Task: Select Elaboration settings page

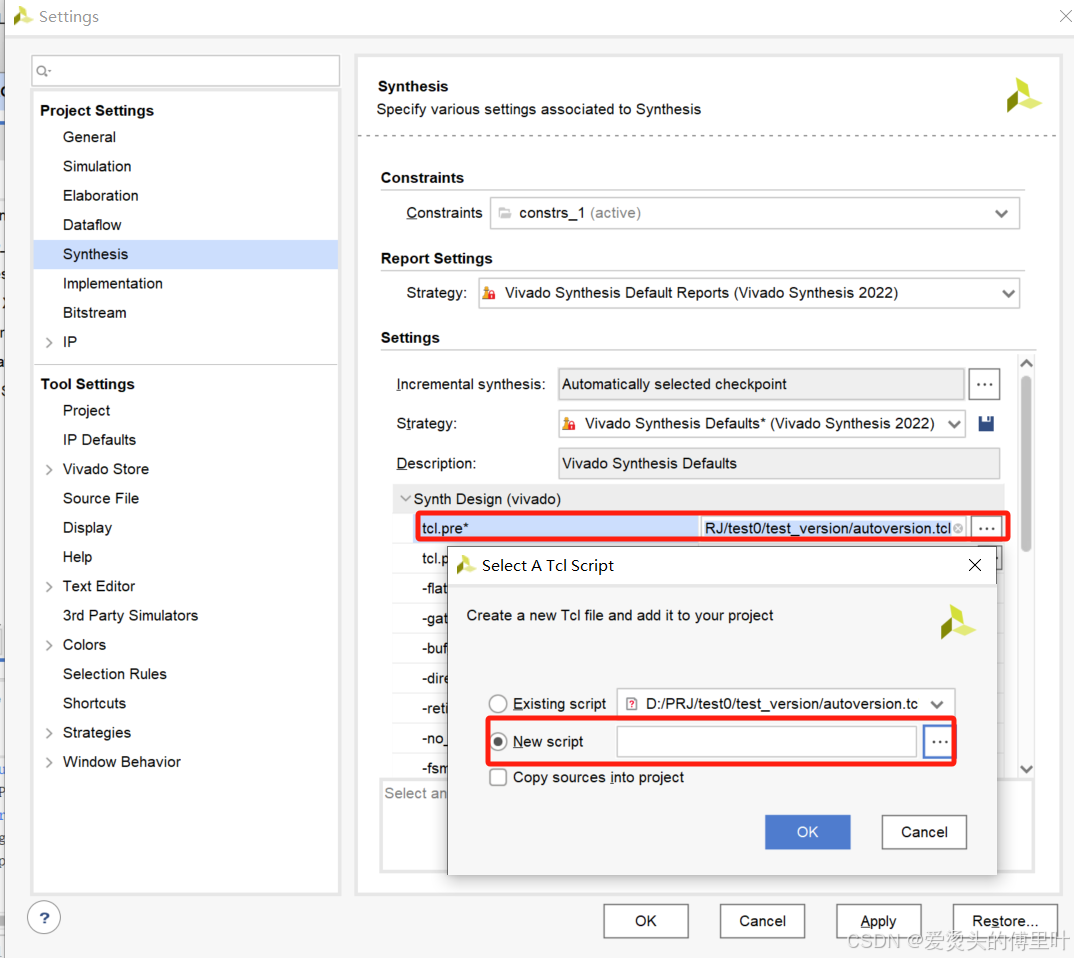Action: point(100,196)
